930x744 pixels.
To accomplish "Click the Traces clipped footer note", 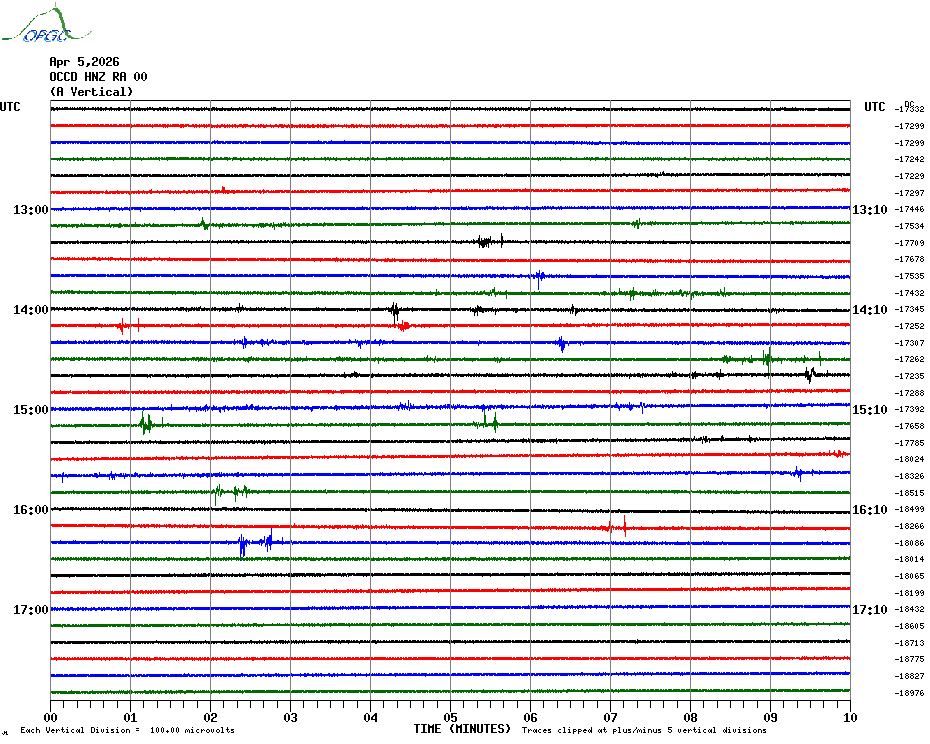I will (x=637, y=731).
